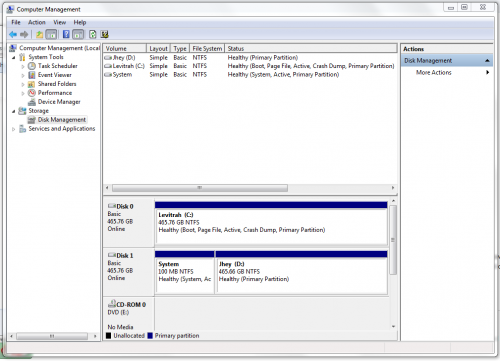This screenshot has width=500, height=361.
Task: Click the Task Scheduler clock icon
Action: [x=32, y=66]
